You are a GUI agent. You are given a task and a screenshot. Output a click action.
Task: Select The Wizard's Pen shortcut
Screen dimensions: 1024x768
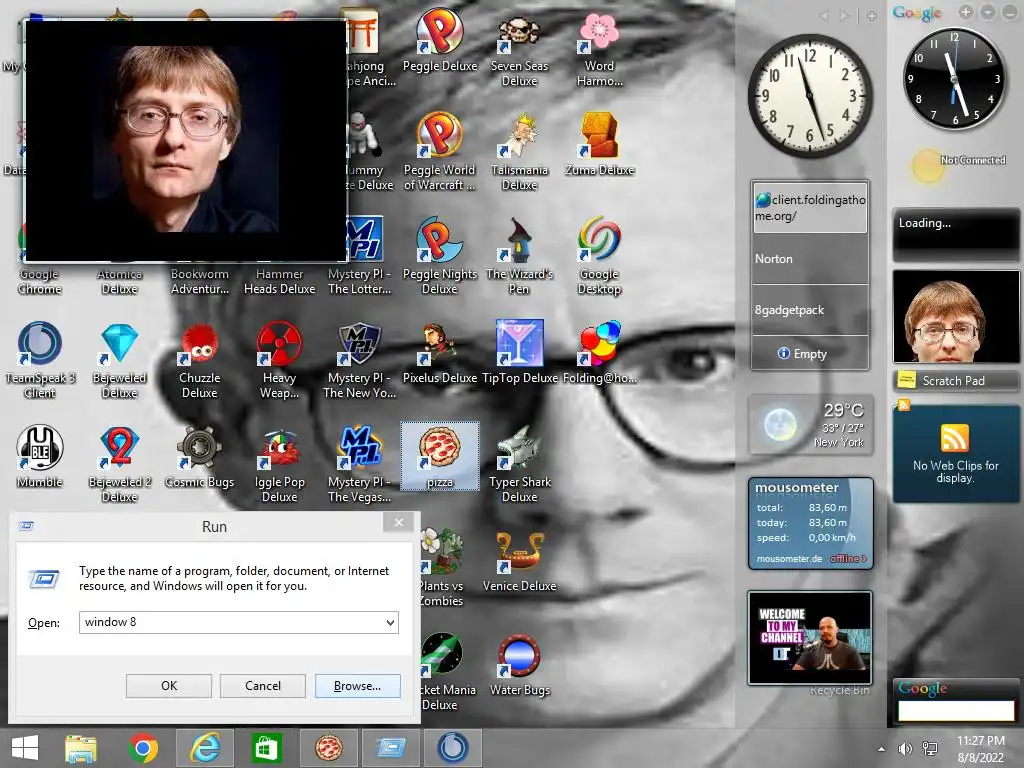pyautogui.click(x=519, y=256)
